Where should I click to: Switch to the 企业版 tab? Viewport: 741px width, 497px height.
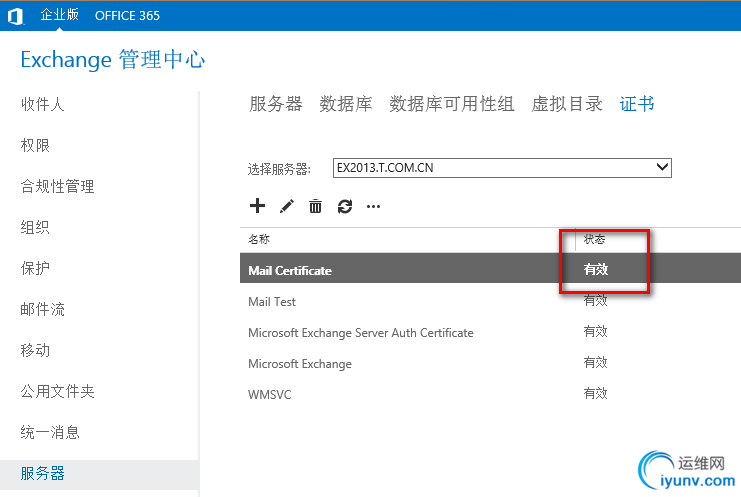pyautogui.click(x=60, y=15)
